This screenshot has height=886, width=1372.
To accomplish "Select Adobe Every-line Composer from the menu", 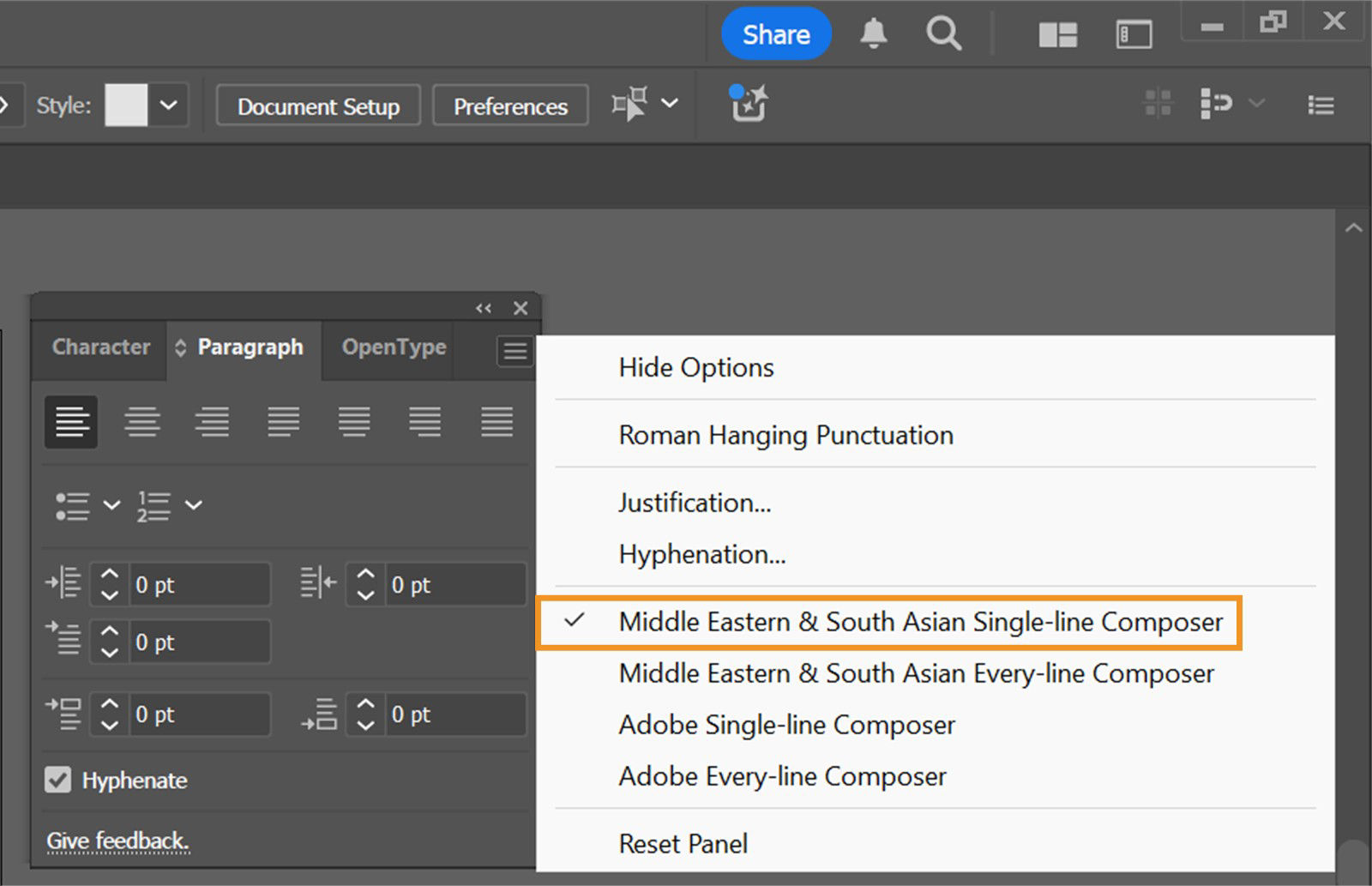I will click(x=781, y=776).
